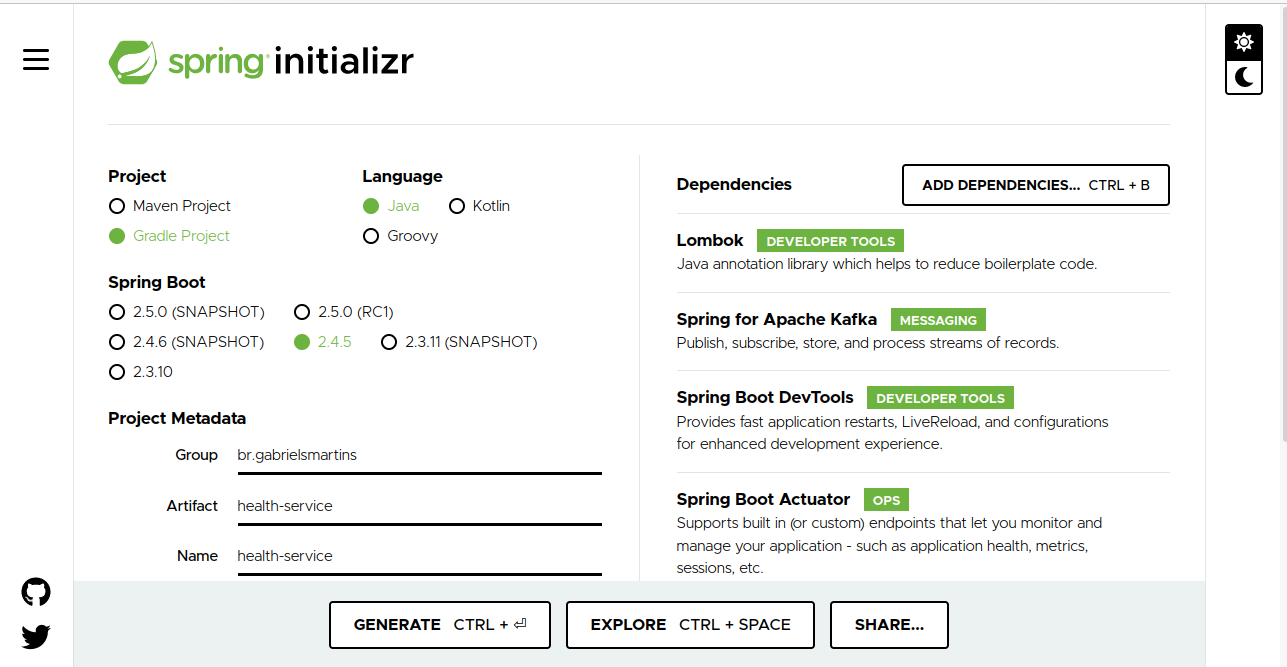Viewport: 1287px width, 667px height.
Task: Open the hamburger menu
Action: click(x=36, y=60)
